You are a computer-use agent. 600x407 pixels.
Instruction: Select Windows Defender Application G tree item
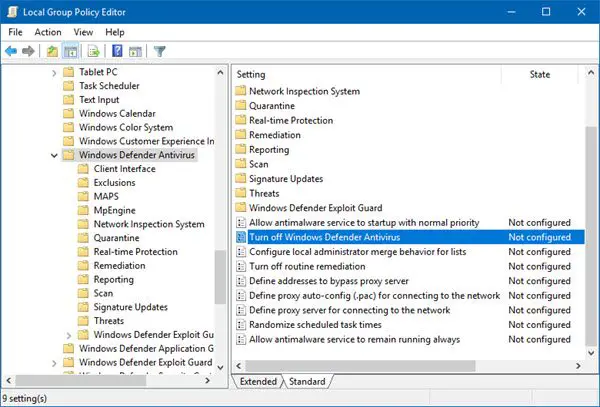[146, 348]
